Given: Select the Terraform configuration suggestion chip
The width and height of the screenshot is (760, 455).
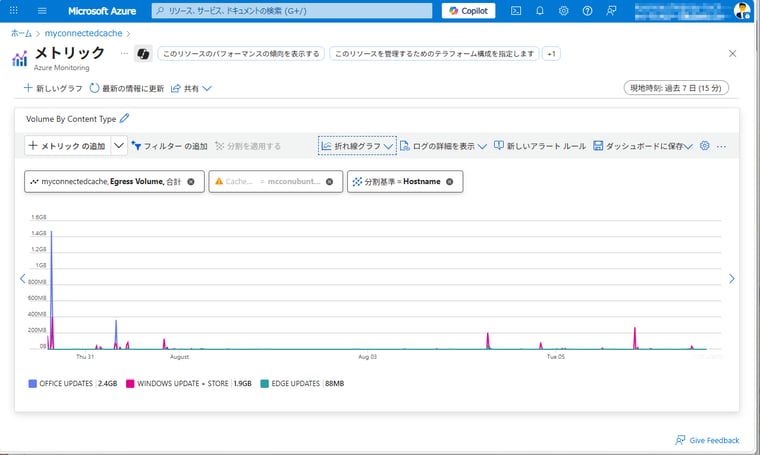Looking at the screenshot, I should [434, 54].
